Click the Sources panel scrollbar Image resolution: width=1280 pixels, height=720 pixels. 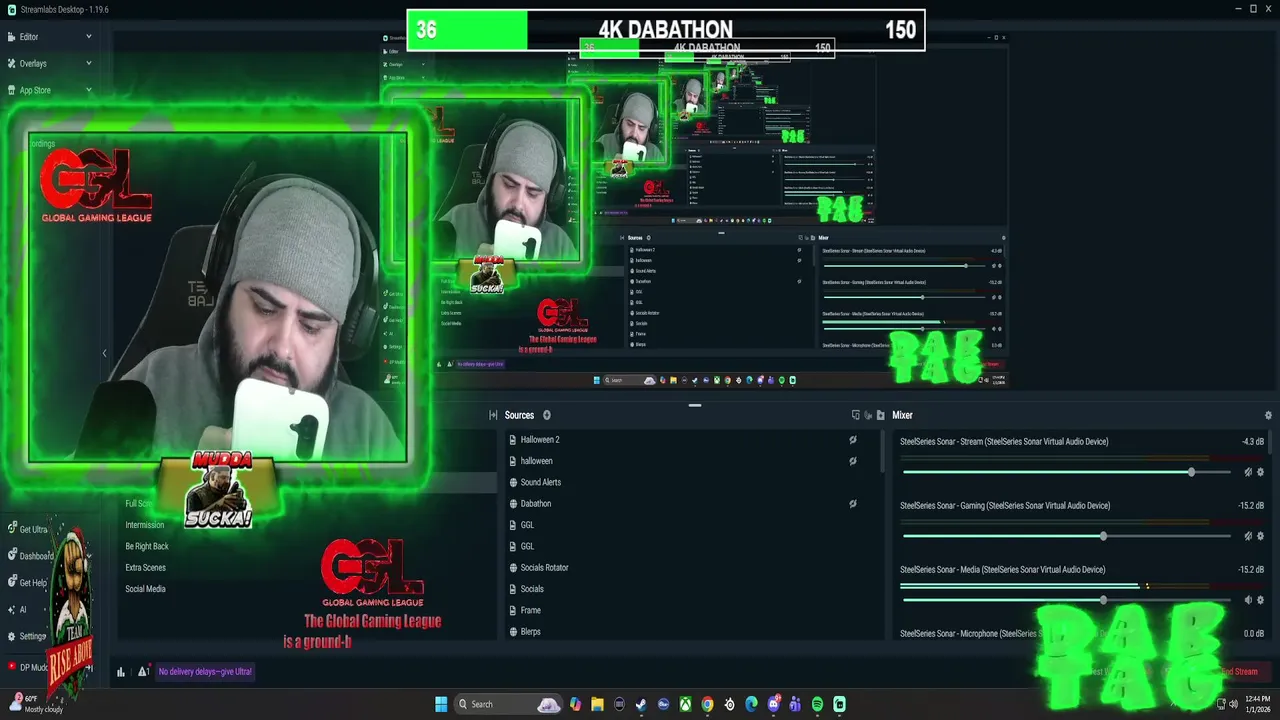point(882,452)
